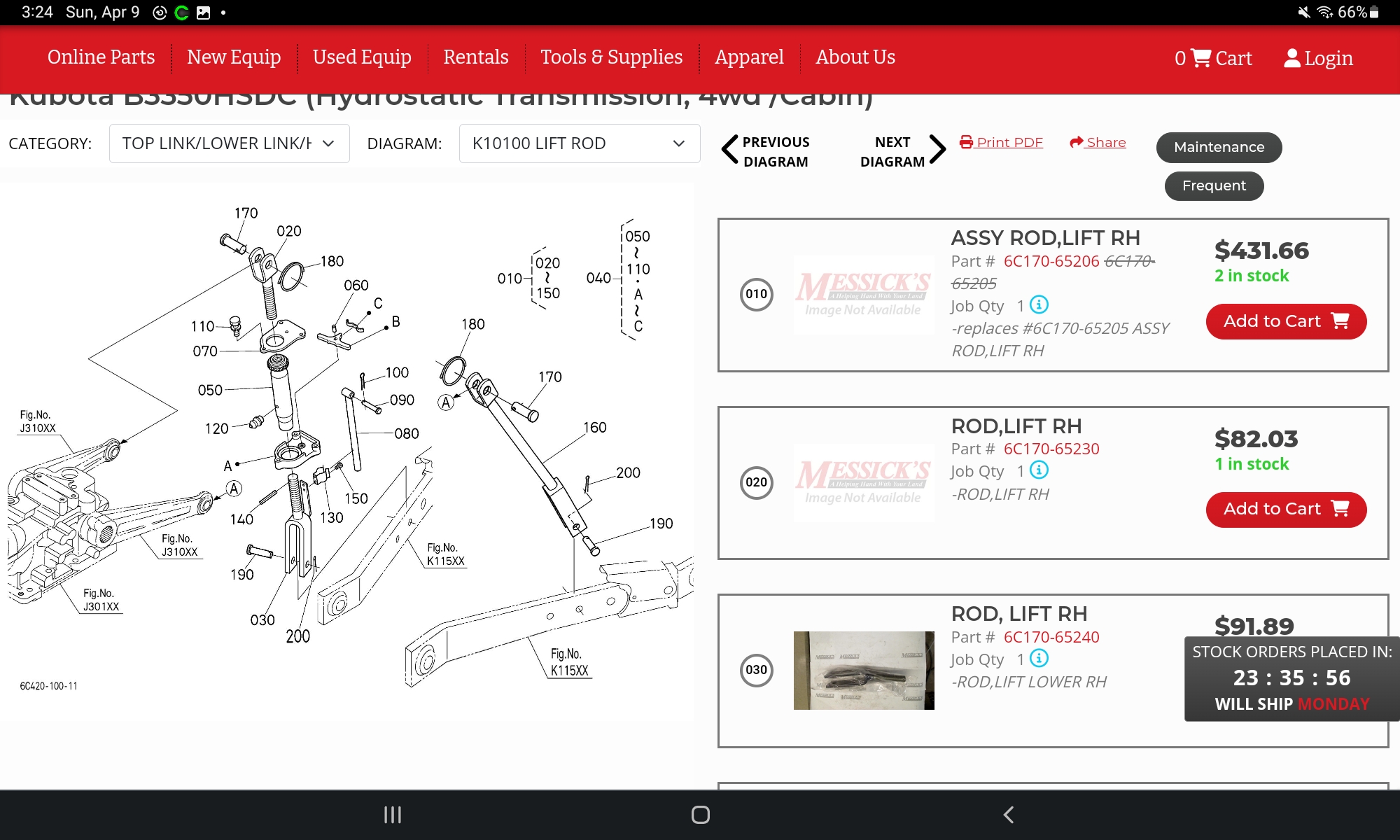The width and height of the screenshot is (1400, 840).
Task: Click ASSY ROD,LIFT RH title
Action: 1045,238
